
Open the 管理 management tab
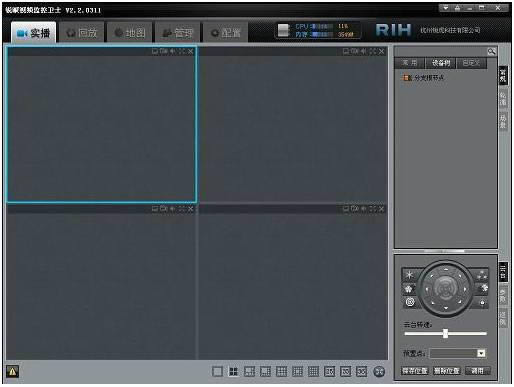pos(178,32)
